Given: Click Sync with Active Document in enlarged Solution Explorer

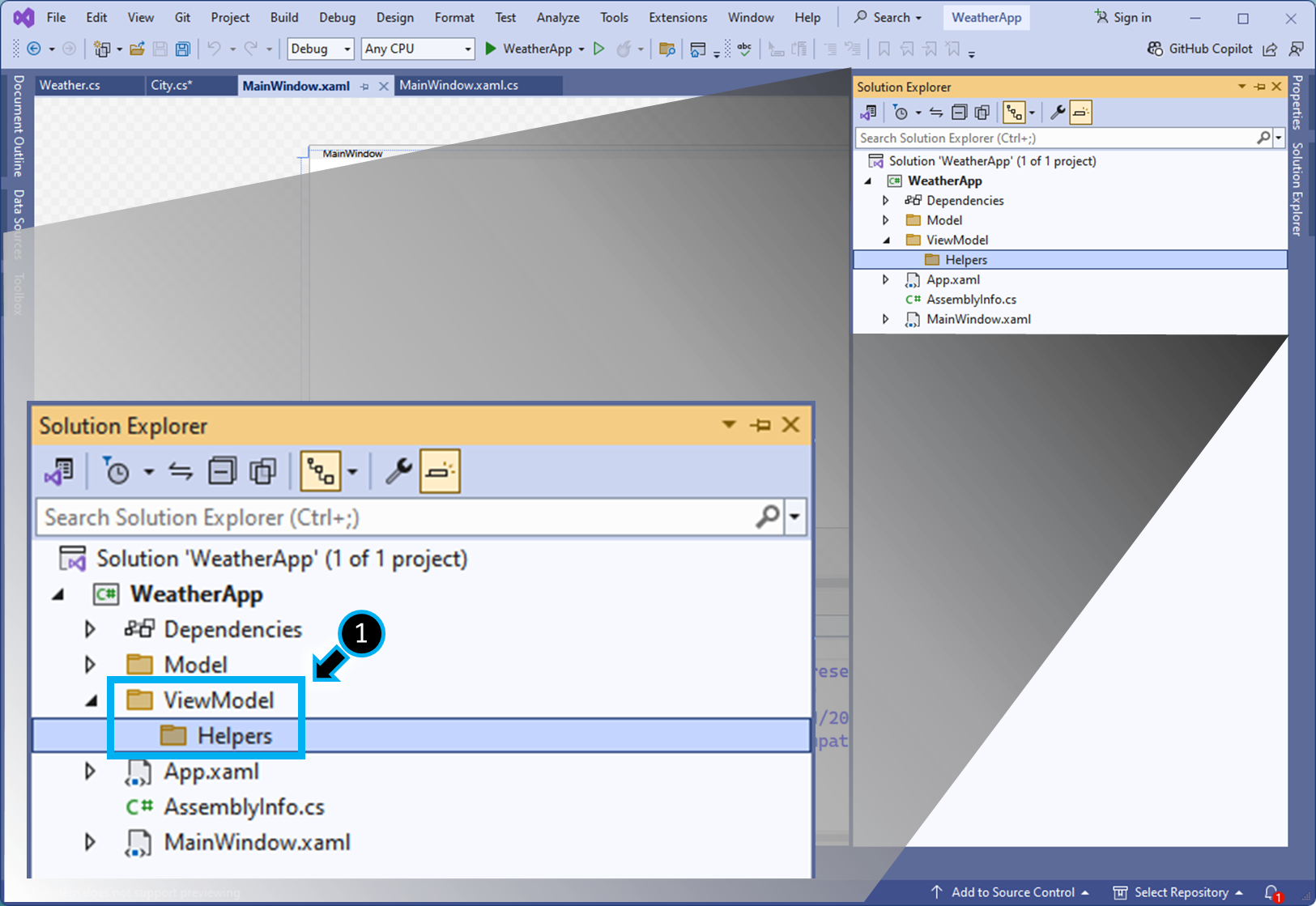Looking at the screenshot, I should [181, 470].
